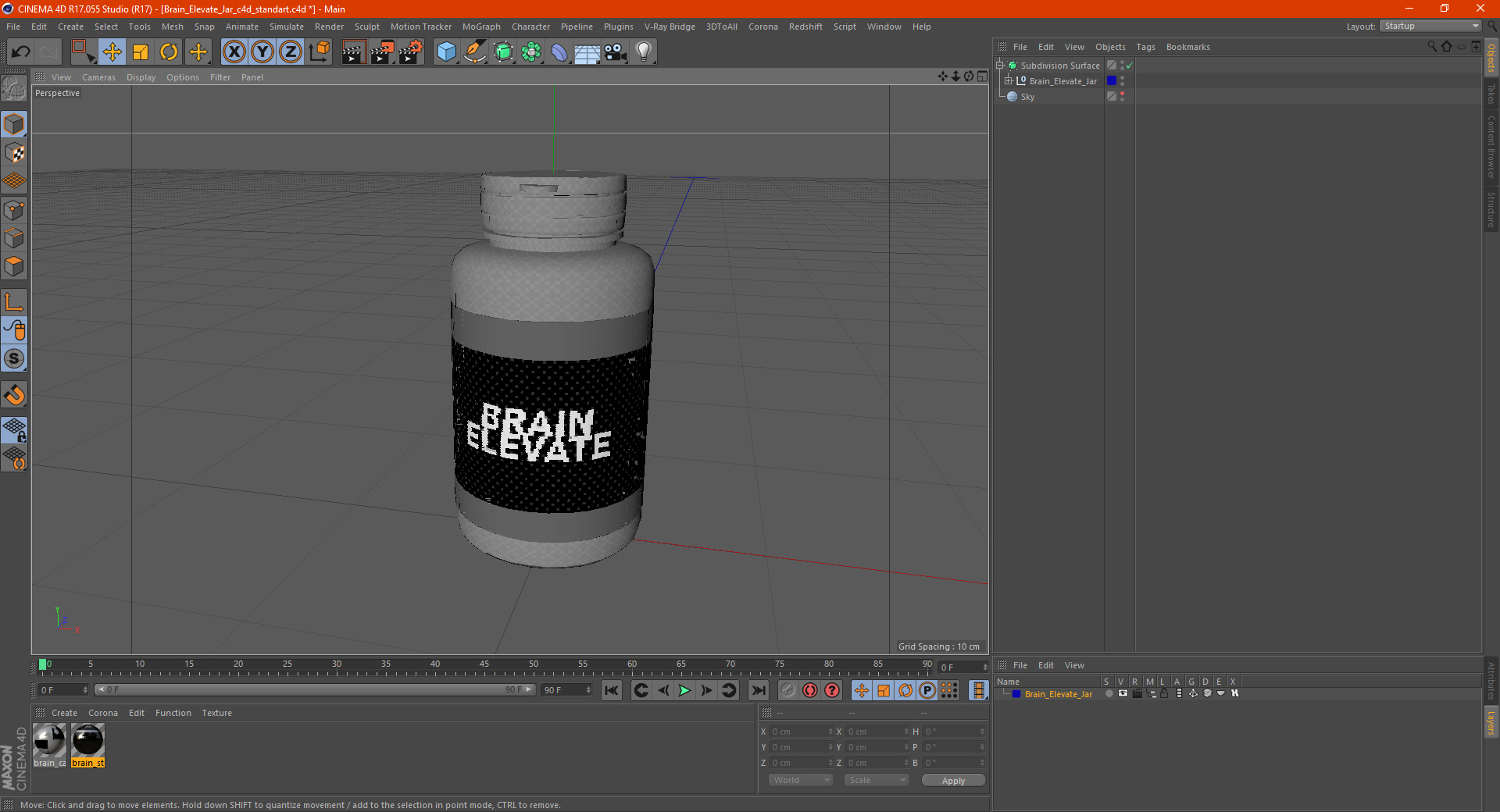
Task: Open the Spline pen tool
Action: [475, 52]
